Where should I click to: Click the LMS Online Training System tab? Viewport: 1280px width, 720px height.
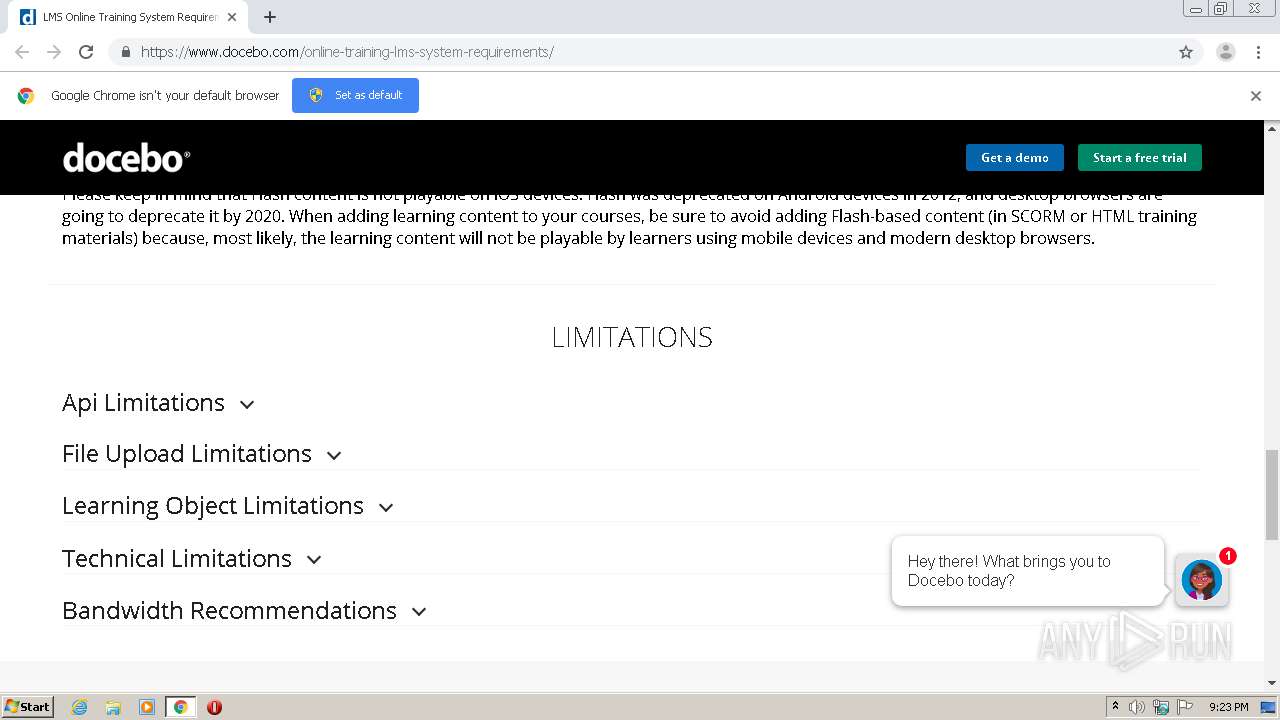[126, 17]
